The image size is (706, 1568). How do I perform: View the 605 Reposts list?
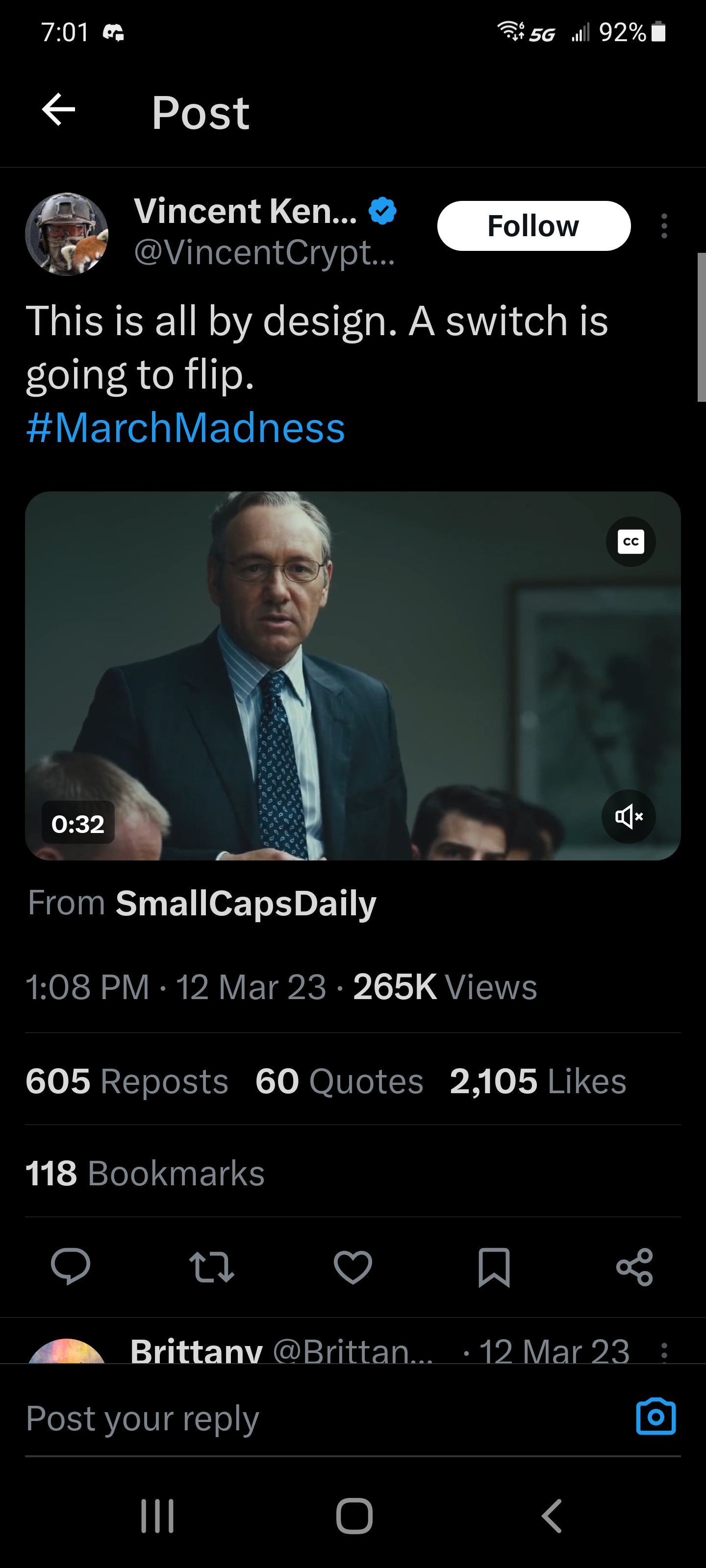pyautogui.click(x=126, y=1081)
